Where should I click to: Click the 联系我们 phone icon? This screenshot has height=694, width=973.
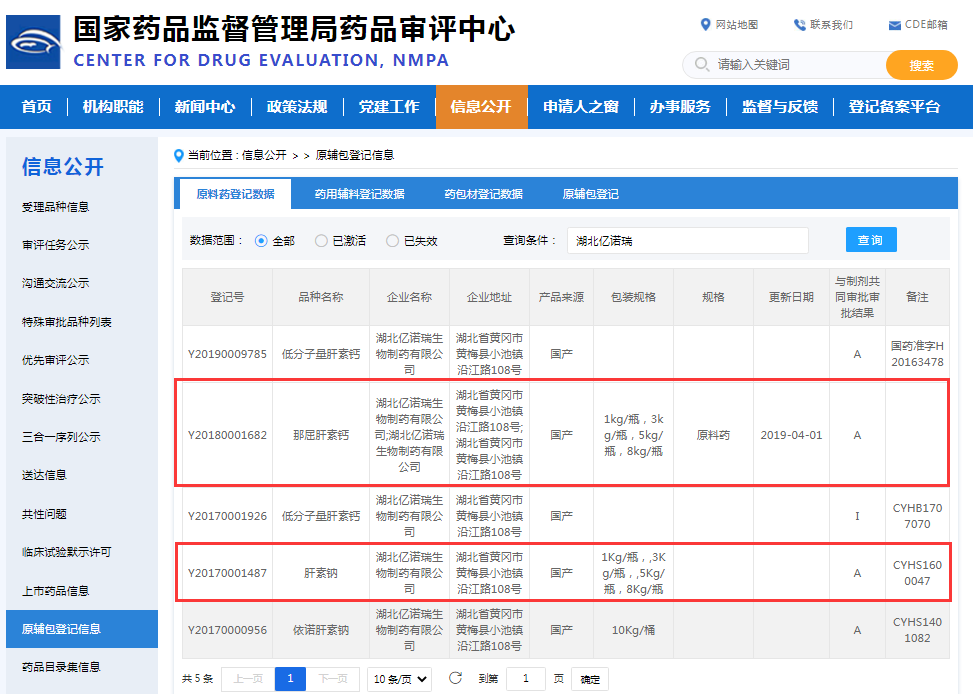click(x=799, y=25)
